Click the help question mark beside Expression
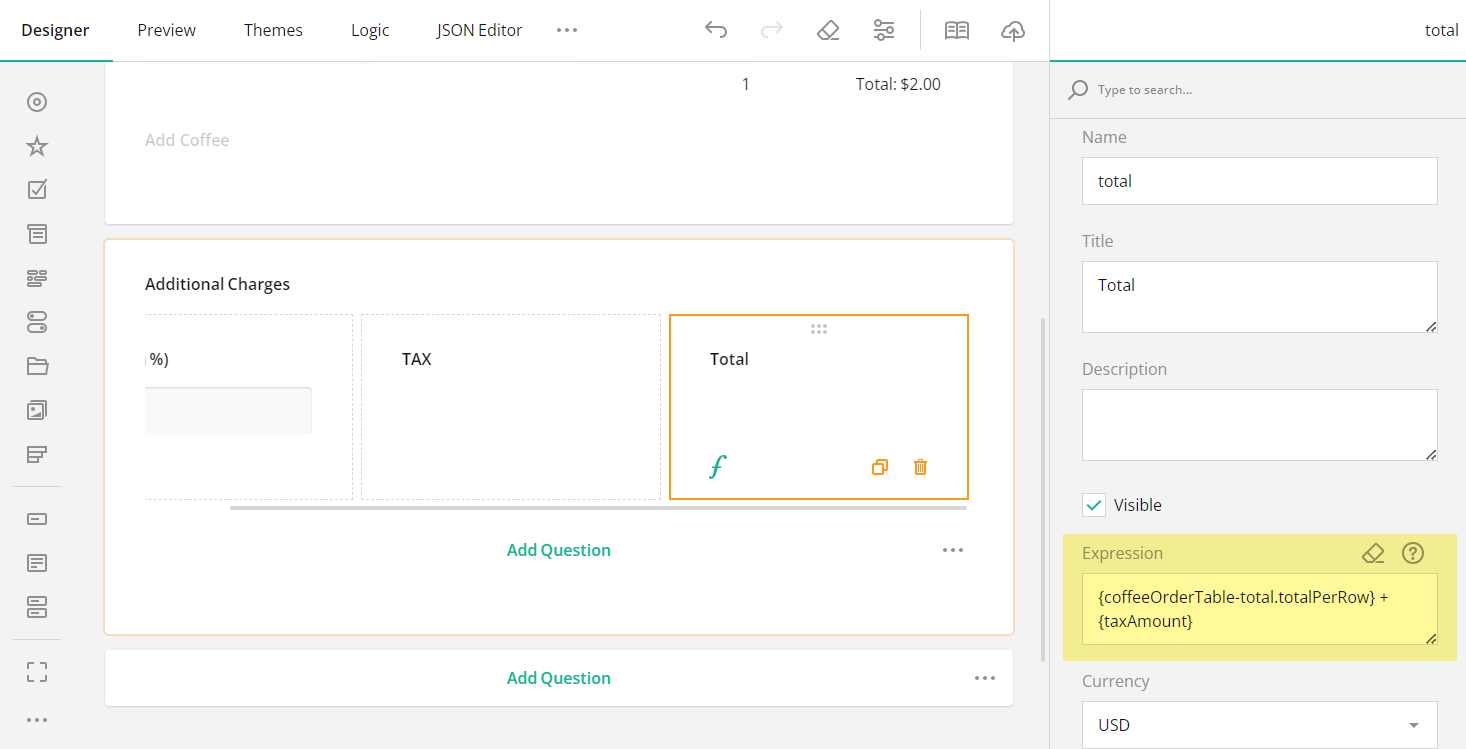This screenshot has width=1466, height=749. 1412,552
